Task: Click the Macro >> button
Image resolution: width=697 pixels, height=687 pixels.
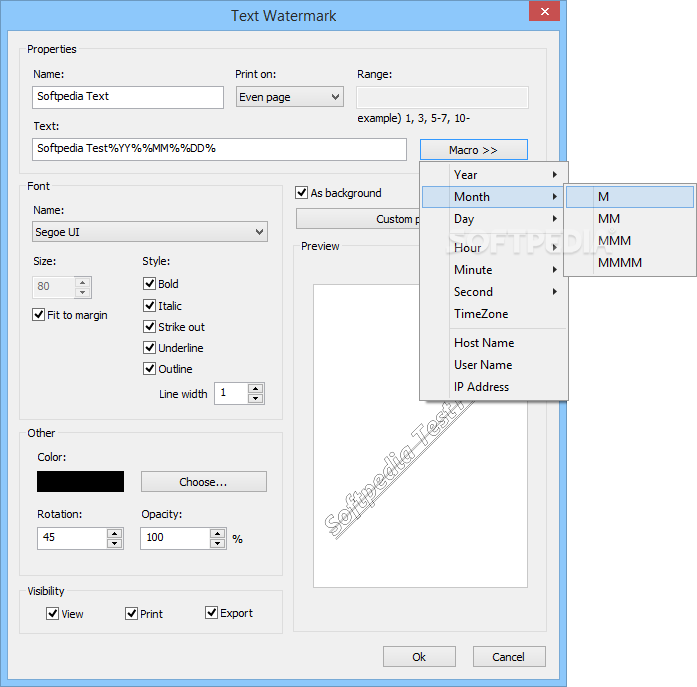Action: pos(474,150)
